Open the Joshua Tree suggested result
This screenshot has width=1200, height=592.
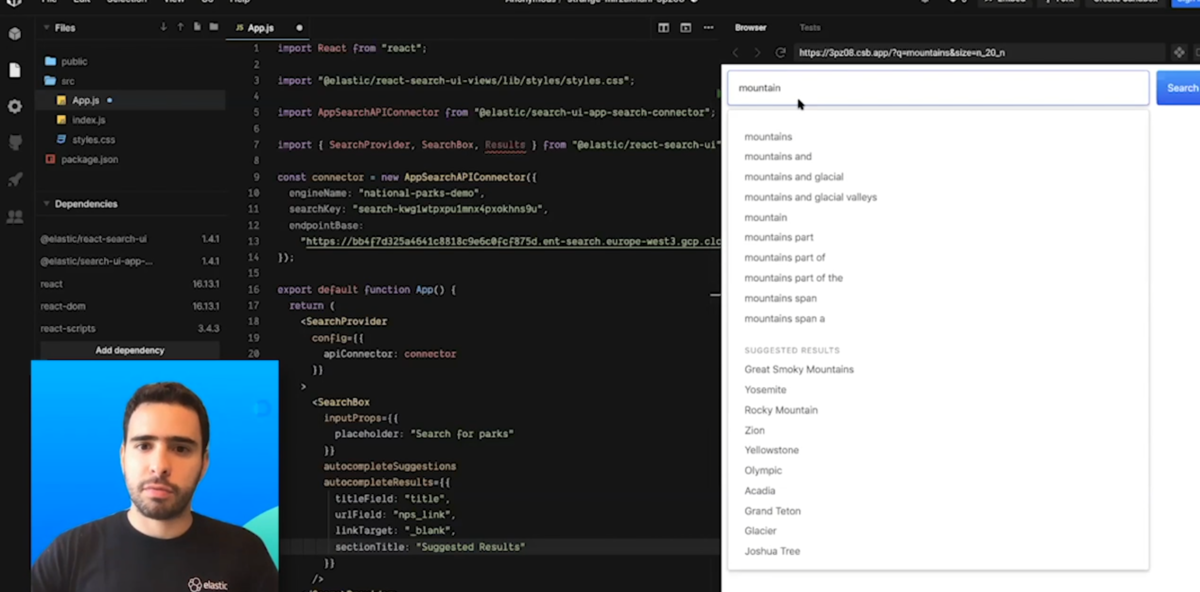pyautogui.click(x=772, y=551)
